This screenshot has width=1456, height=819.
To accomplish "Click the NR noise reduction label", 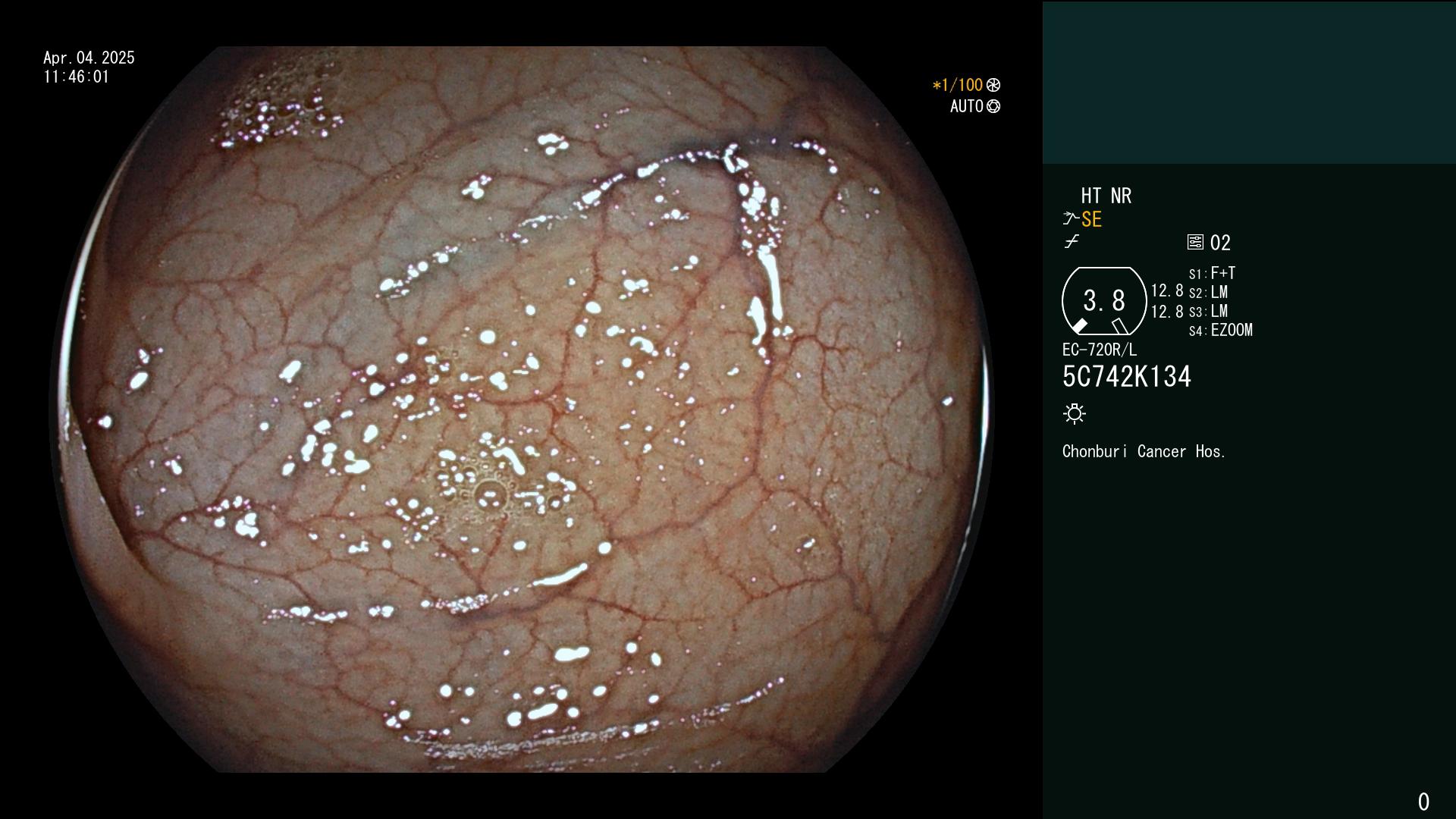I will point(1121,196).
